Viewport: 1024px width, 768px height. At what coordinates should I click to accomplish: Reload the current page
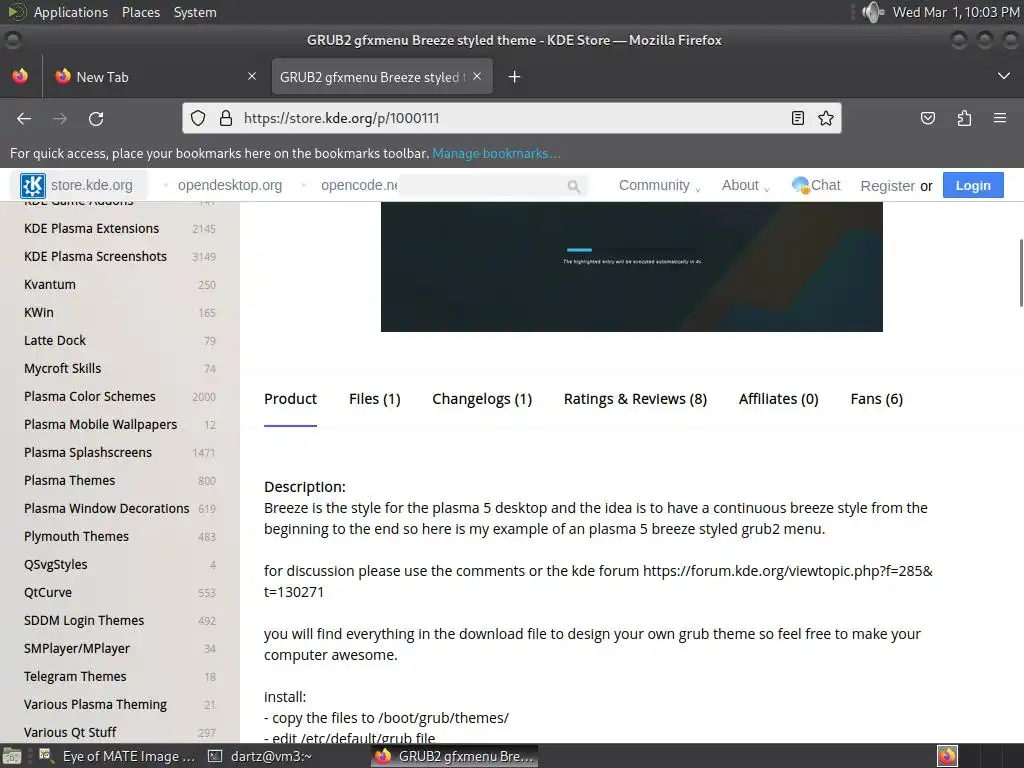point(96,118)
